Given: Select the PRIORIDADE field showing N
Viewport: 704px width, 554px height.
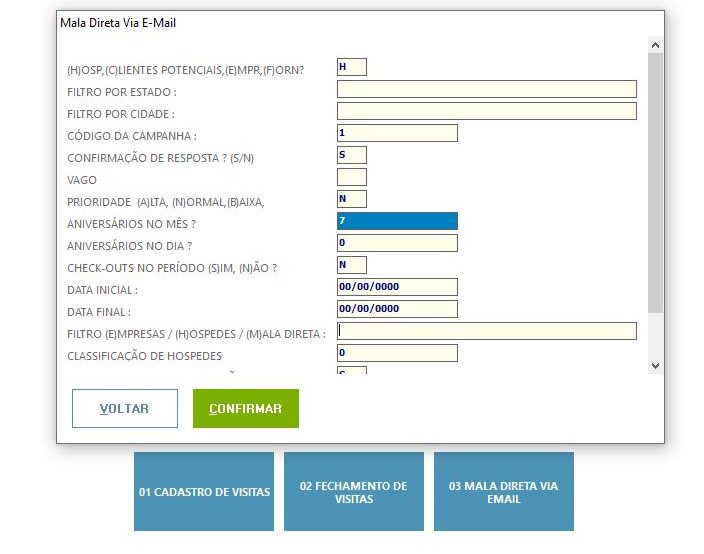Looking at the screenshot, I should pyautogui.click(x=352, y=199).
